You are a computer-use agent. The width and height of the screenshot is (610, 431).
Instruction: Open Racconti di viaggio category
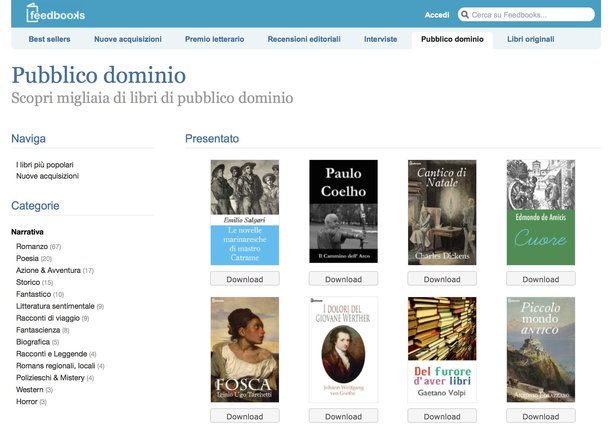click(x=48, y=318)
